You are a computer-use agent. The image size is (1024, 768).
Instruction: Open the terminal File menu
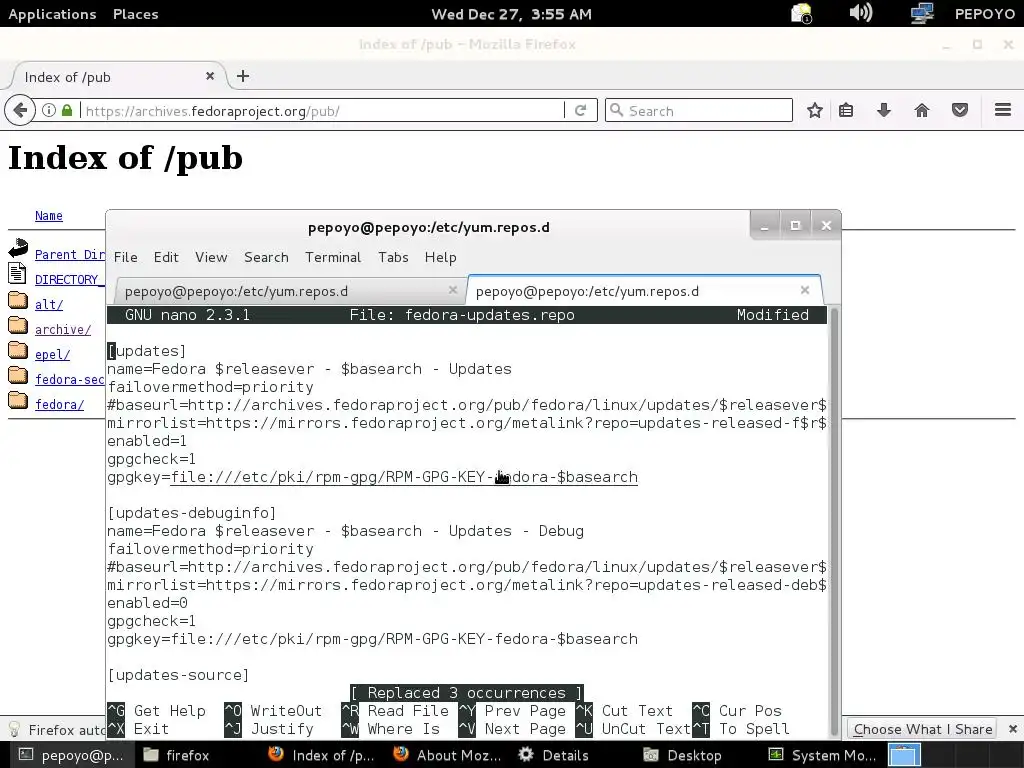(x=125, y=257)
